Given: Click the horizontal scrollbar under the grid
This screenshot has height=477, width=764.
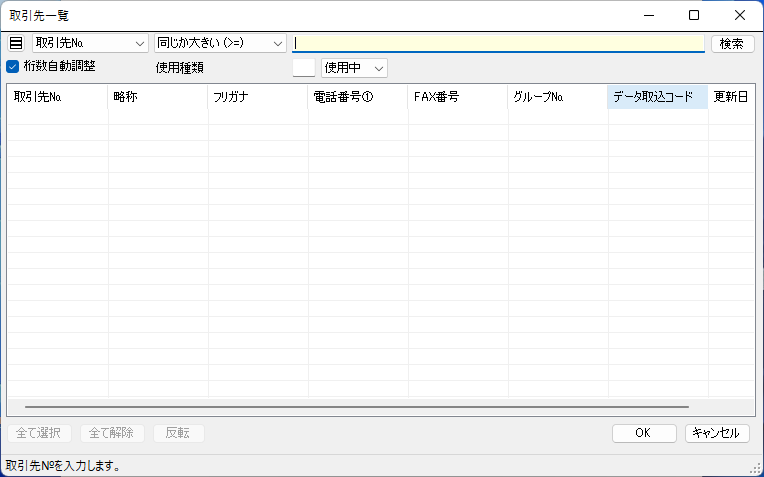Looking at the screenshot, I should pos(357,408).
